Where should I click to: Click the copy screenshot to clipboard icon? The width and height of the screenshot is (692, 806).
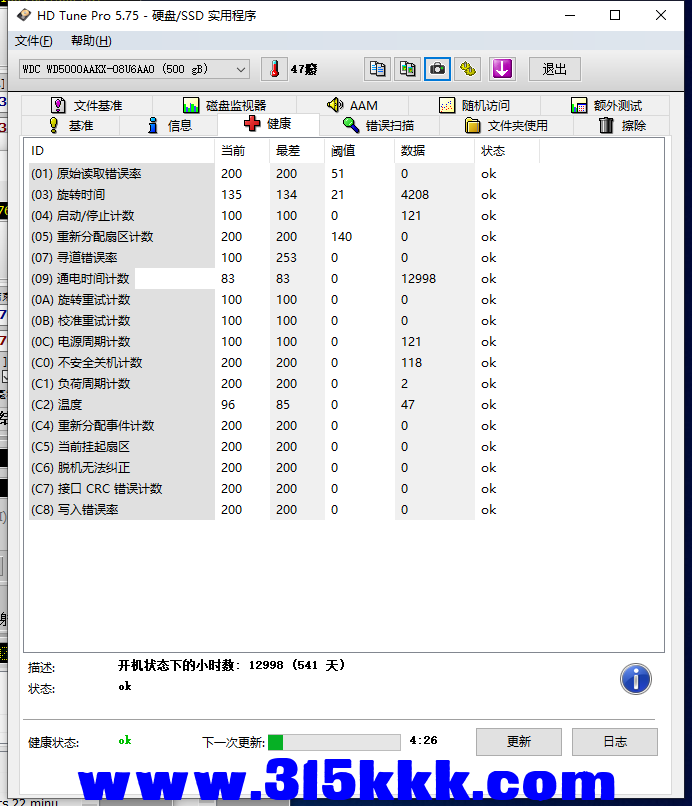pyautogui.click(x=407, y=69)
